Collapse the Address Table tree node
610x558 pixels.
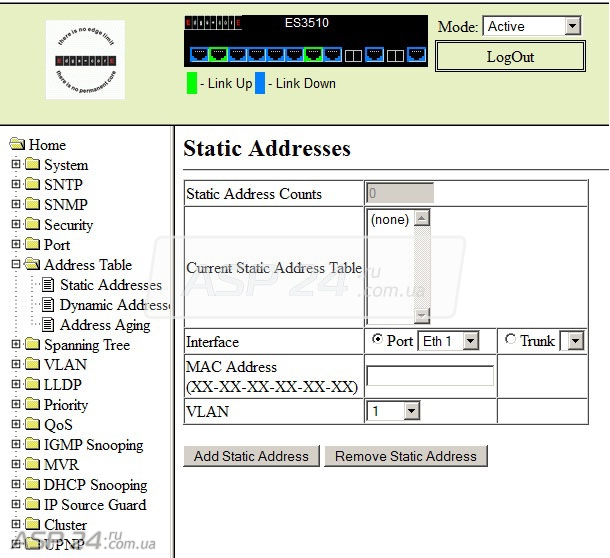[16, 264]
